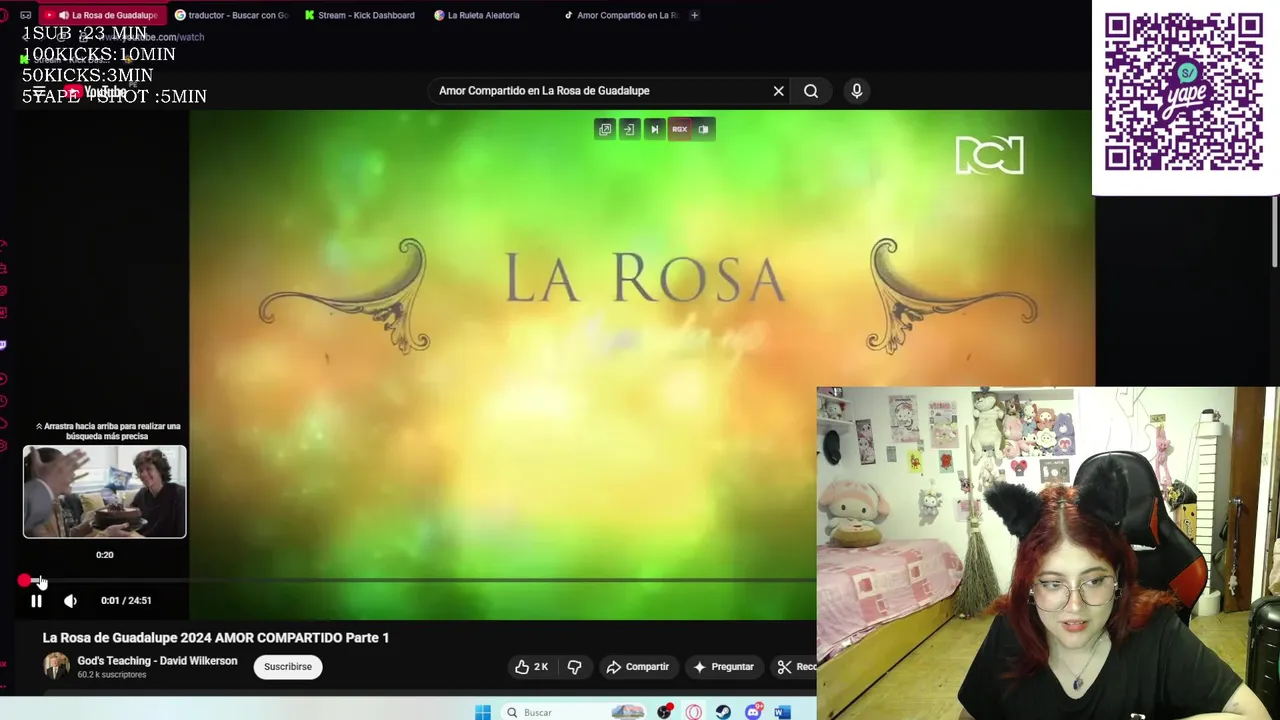The height and width of the screenshot is (720, 1280).
Task: Switch to traductor Google search tab
Action: tap(232, 15)
